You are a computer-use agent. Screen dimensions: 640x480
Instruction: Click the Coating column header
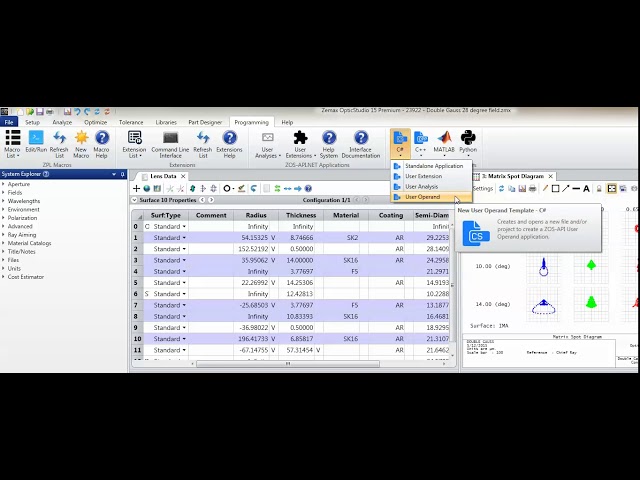point(391,215)
